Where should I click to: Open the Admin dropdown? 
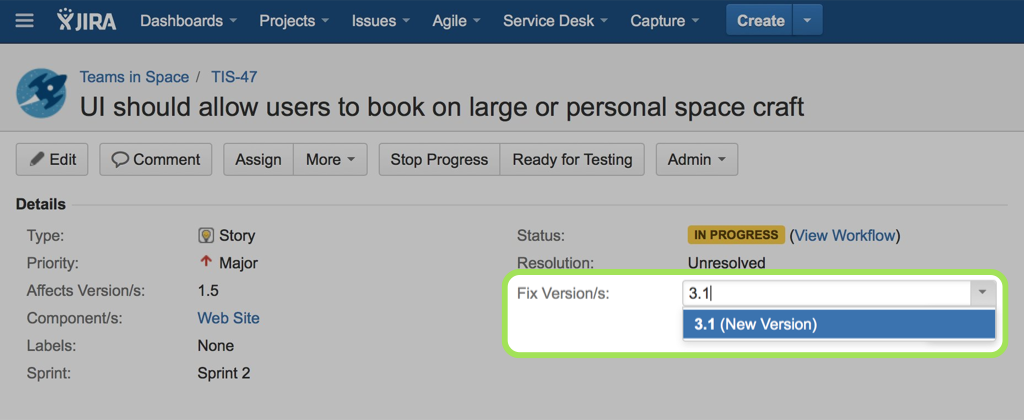[x=697, y=159]
